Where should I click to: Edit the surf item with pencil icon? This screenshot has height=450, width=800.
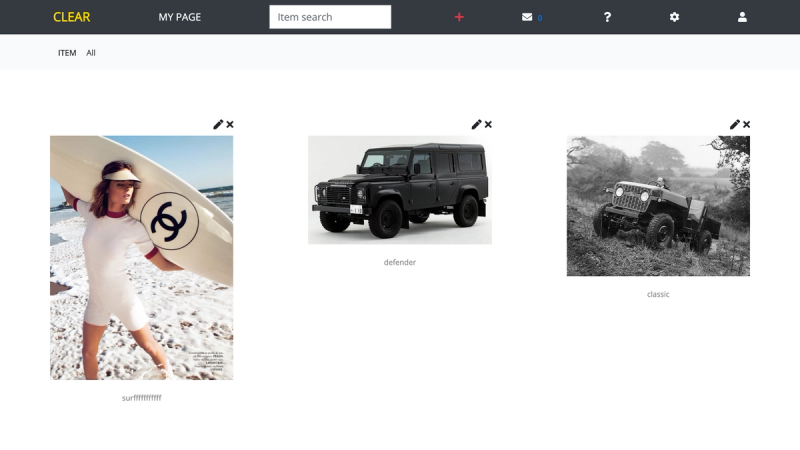click(x=218, y=124)
